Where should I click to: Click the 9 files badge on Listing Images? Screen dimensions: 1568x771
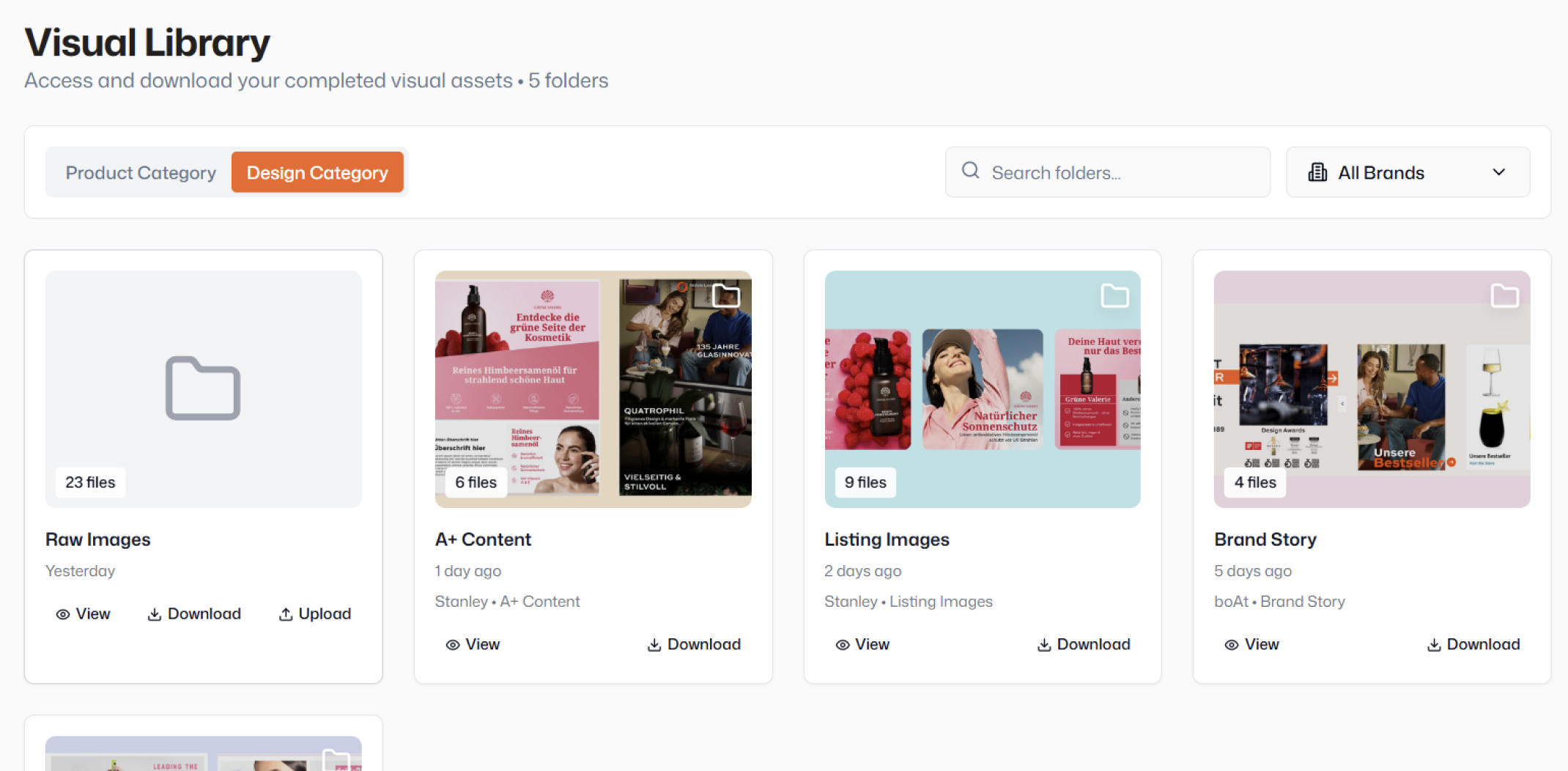865,482
